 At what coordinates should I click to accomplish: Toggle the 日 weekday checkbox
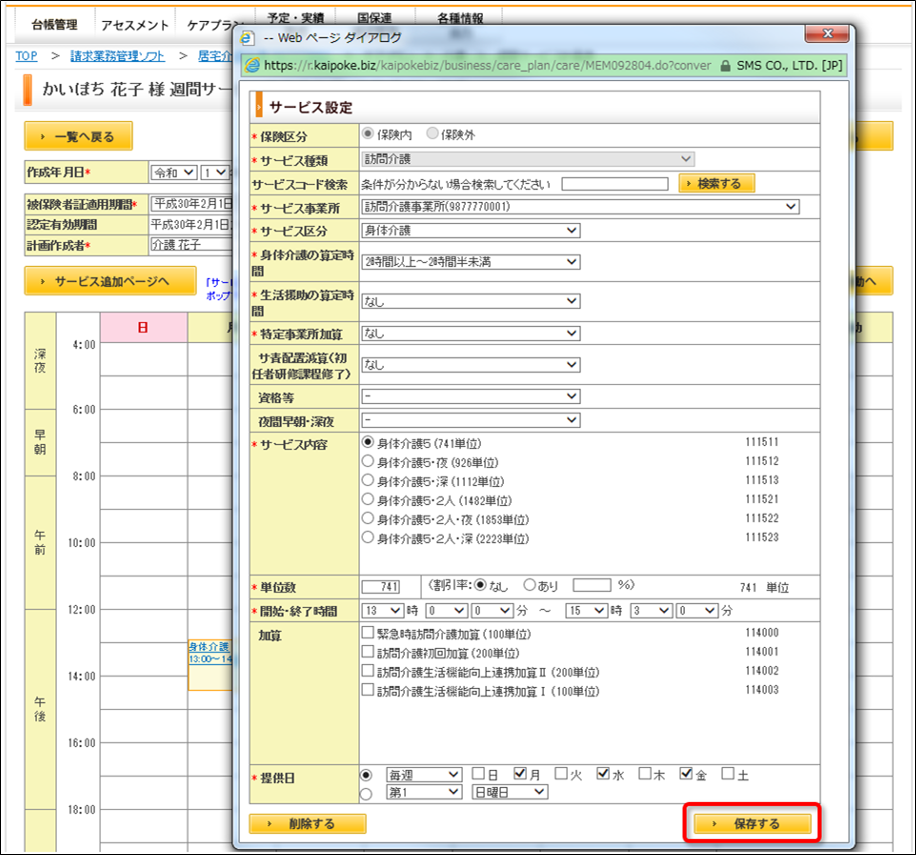coord(478,774)
